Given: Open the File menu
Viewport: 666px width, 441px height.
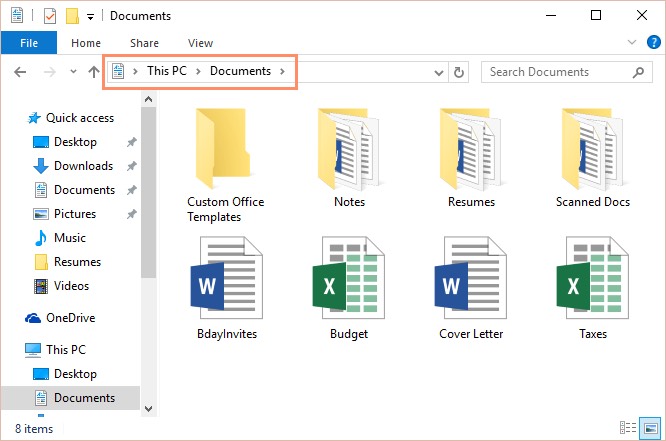Looking at the screenshot, I should click(29, 43).
